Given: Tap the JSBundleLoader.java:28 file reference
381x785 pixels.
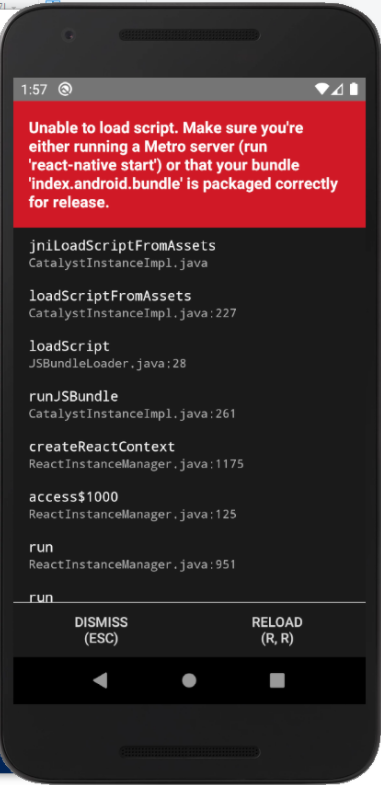Looking at the screenshot, I should tap(108, 363).
